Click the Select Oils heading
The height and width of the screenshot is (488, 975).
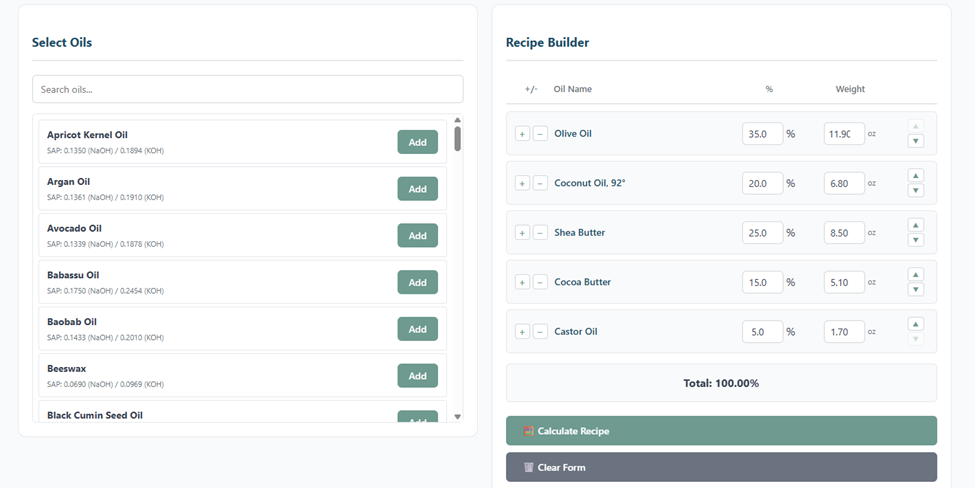62,42
